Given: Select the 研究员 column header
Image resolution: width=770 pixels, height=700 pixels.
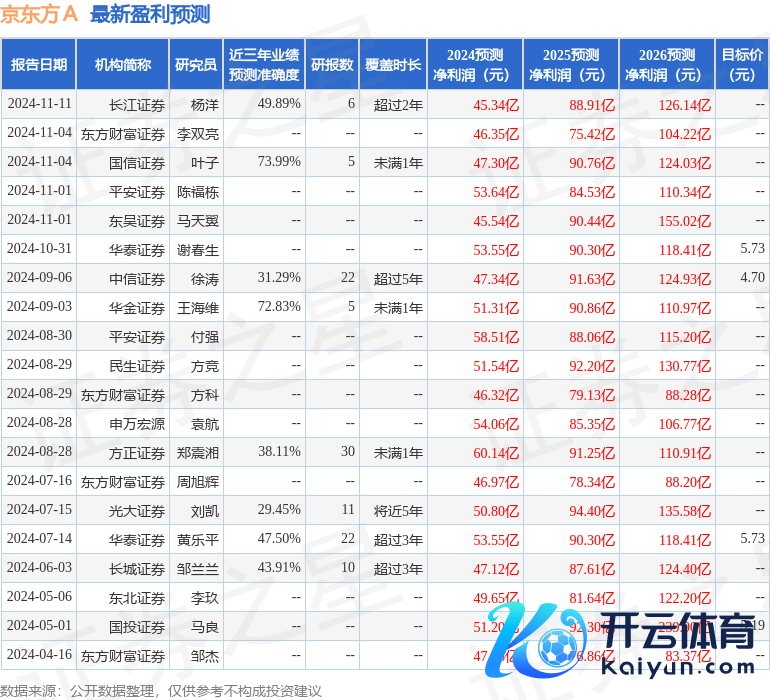Looking at the screenshot, I should [x=195, y=65].
